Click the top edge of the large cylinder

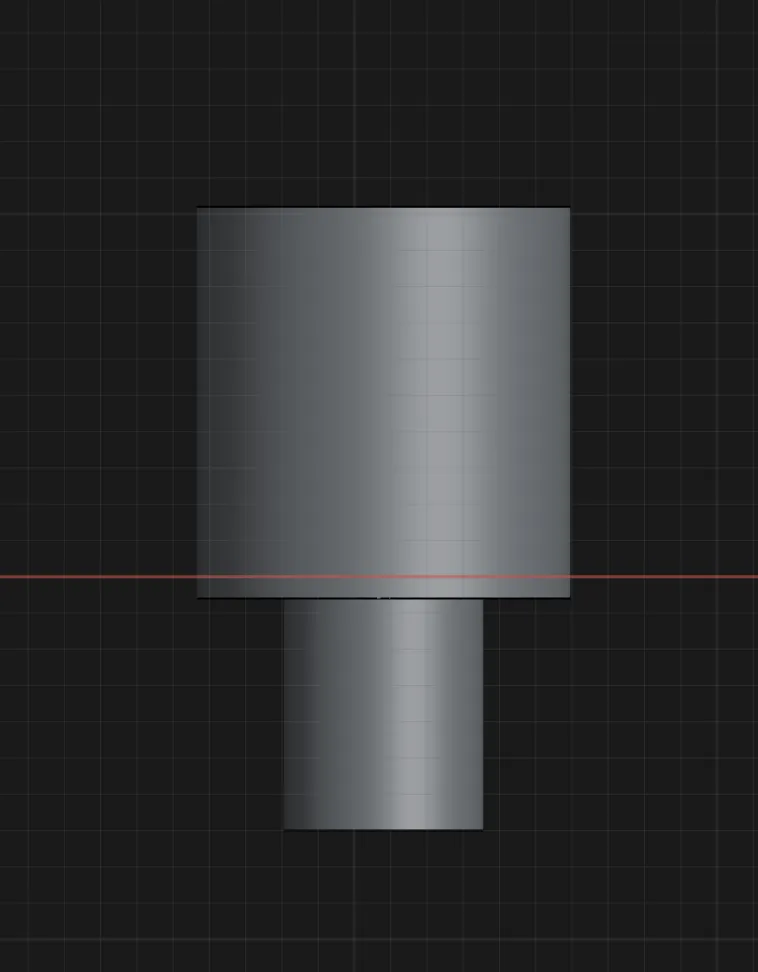(x=383, y=208)
